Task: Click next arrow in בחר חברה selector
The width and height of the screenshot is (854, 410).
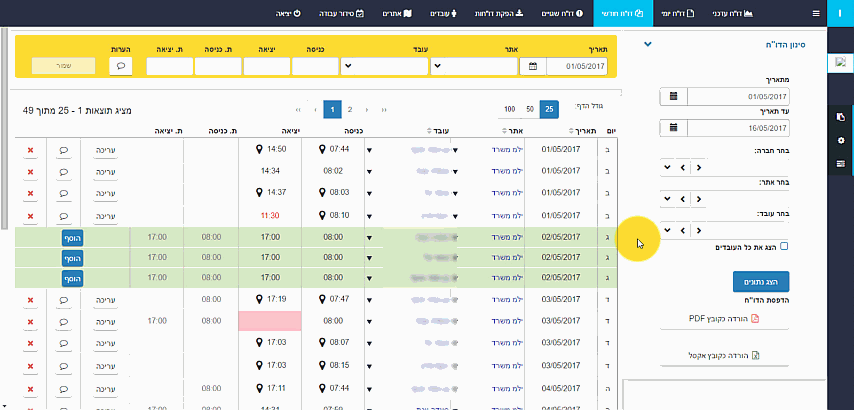Action: point(698,167)
